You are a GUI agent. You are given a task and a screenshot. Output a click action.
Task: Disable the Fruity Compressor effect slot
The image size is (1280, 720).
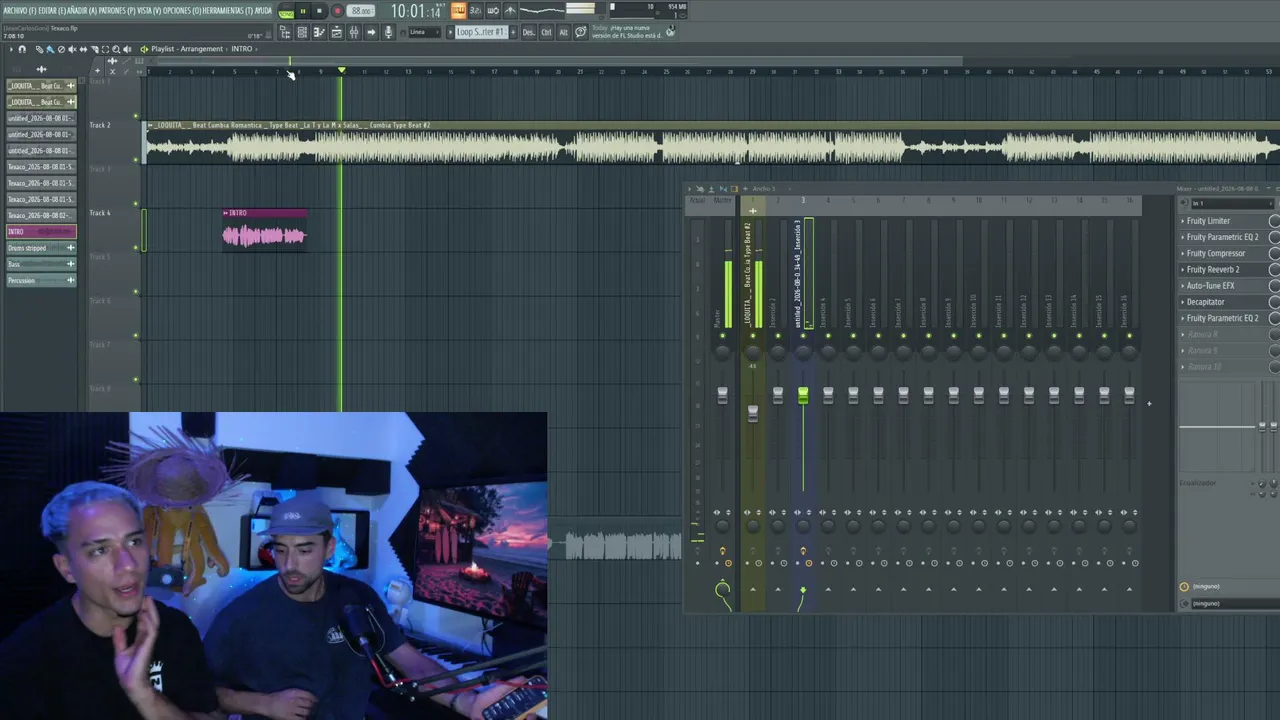click(1274, 253)
